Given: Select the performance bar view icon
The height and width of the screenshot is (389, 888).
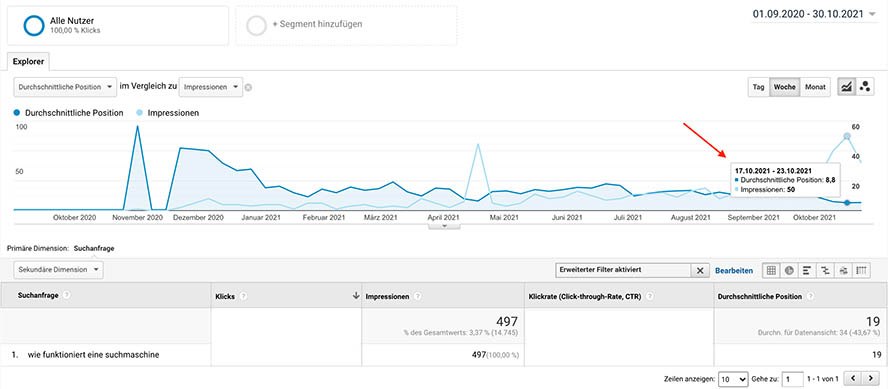Looking at the screenshot, I should (x=807, y=271).
